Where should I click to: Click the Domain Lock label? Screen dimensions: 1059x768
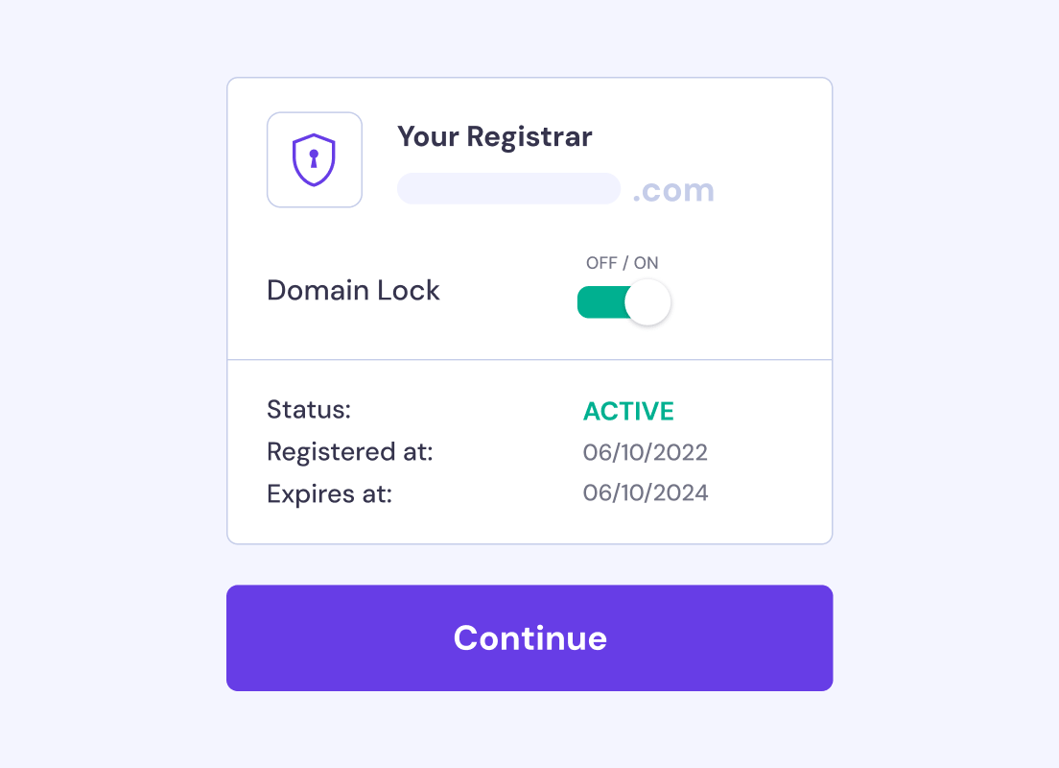pos(353,290)
